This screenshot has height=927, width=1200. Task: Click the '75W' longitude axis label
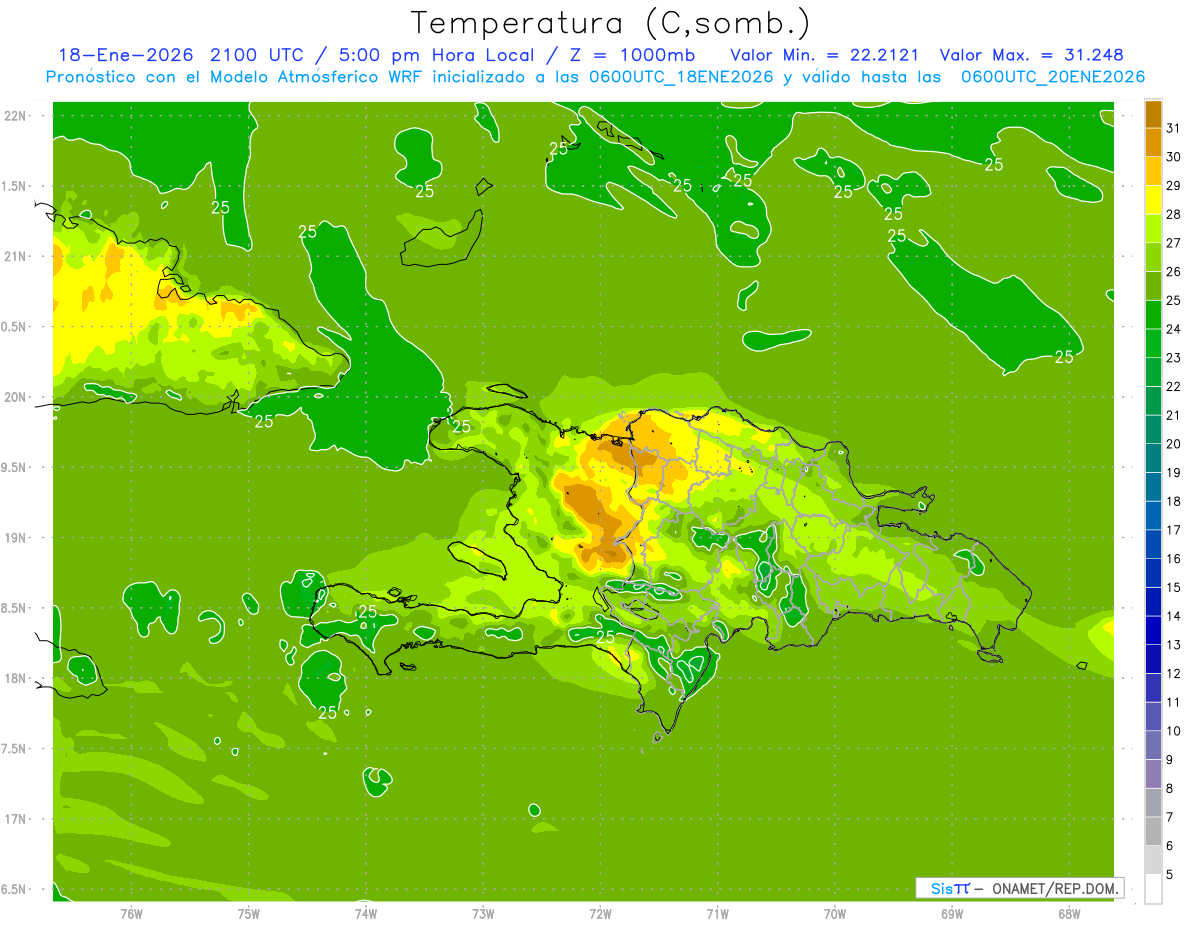(248, 914)
